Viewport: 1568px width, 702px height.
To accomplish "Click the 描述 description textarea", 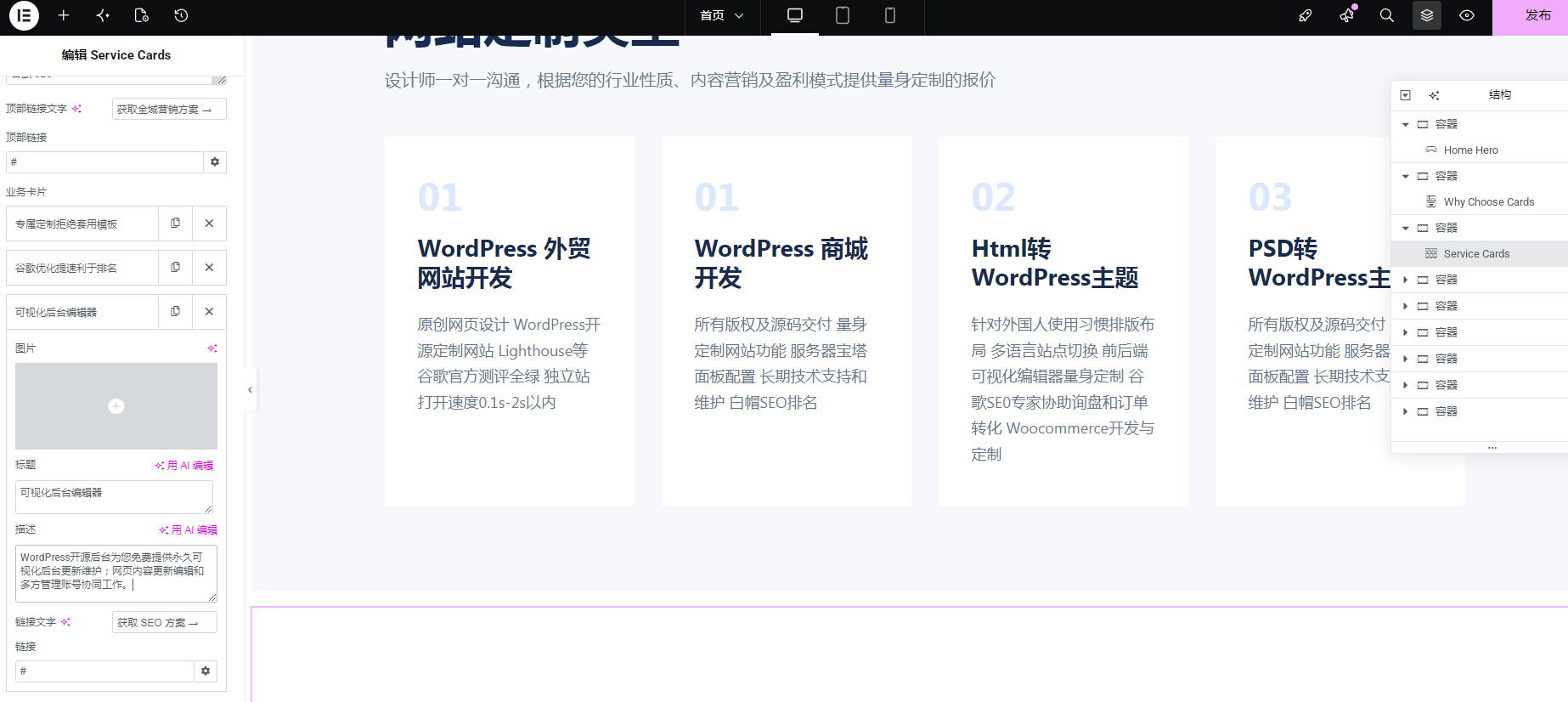I will [x=116, y=574].
